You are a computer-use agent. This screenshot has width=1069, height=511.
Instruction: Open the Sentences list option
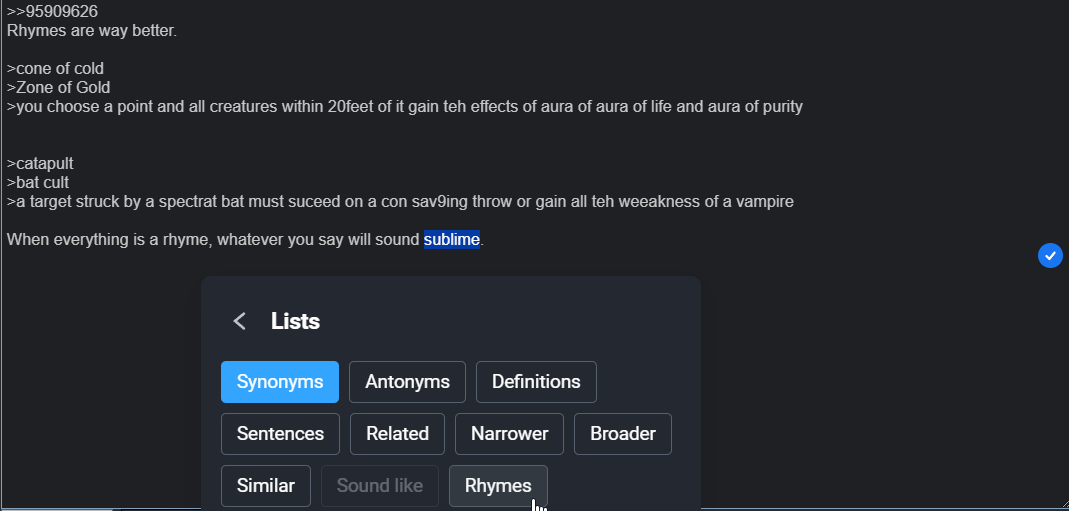[x=280, y=433]
